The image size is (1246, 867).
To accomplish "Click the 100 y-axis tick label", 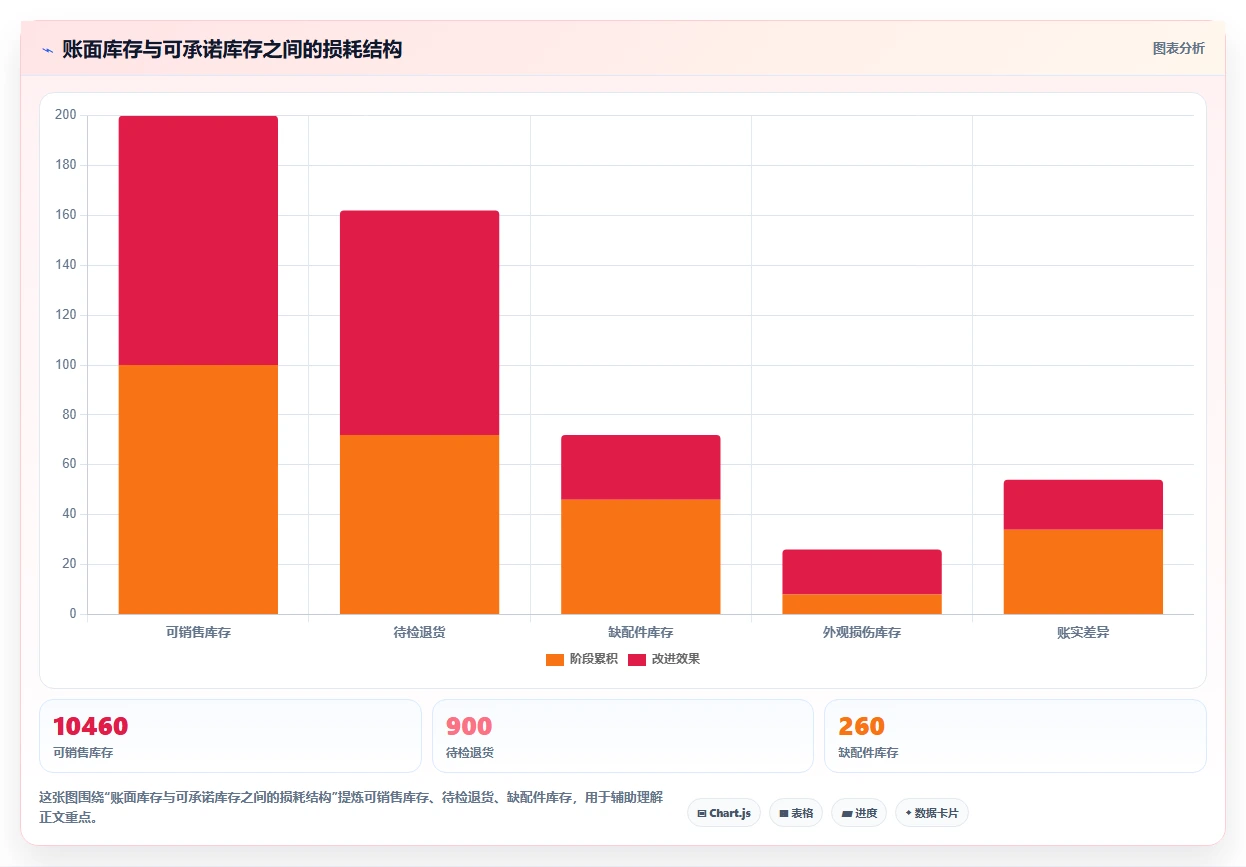I will pos(66,365).
